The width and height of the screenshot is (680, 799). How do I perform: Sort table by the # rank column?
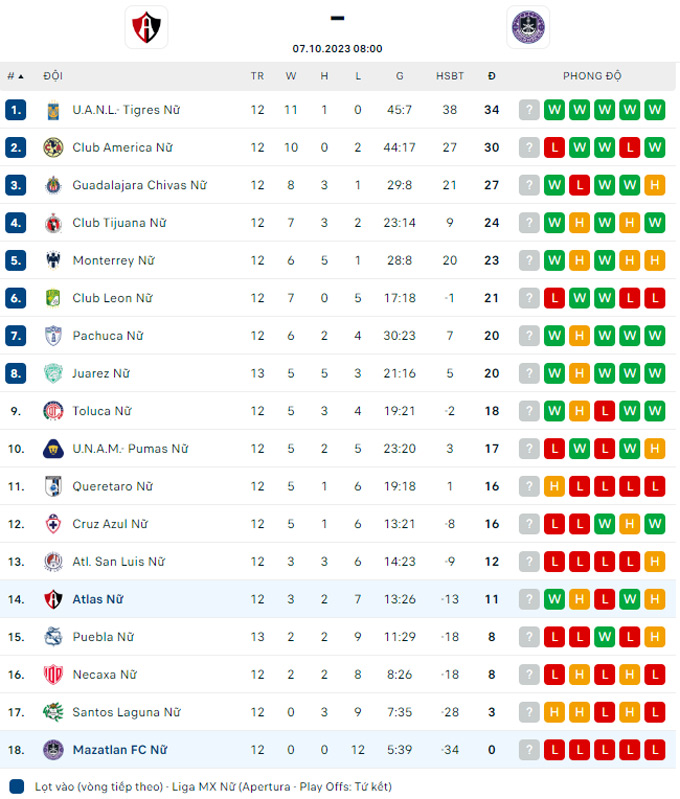coord(15,76)
